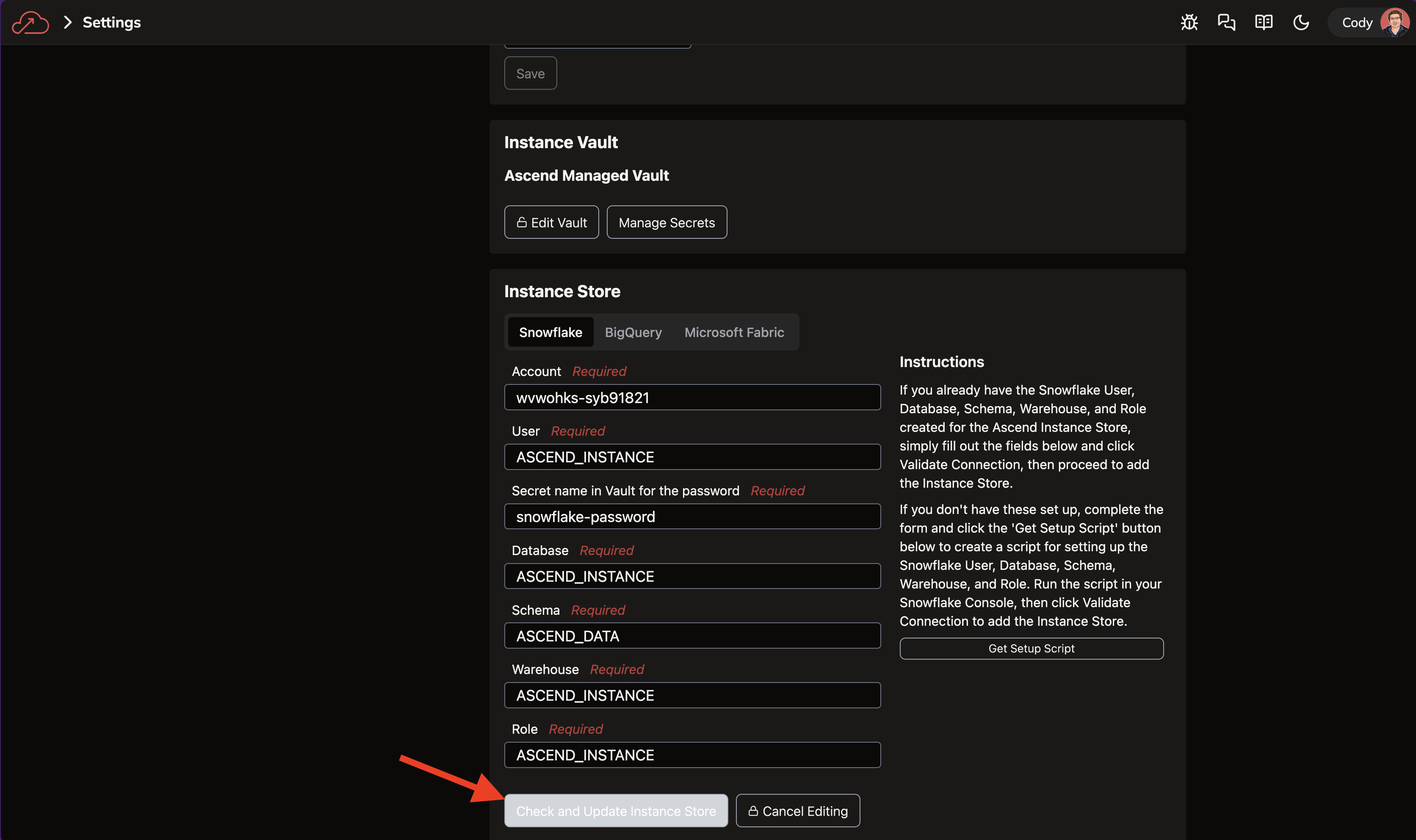Click the bug report icon

pos(1189,22)
